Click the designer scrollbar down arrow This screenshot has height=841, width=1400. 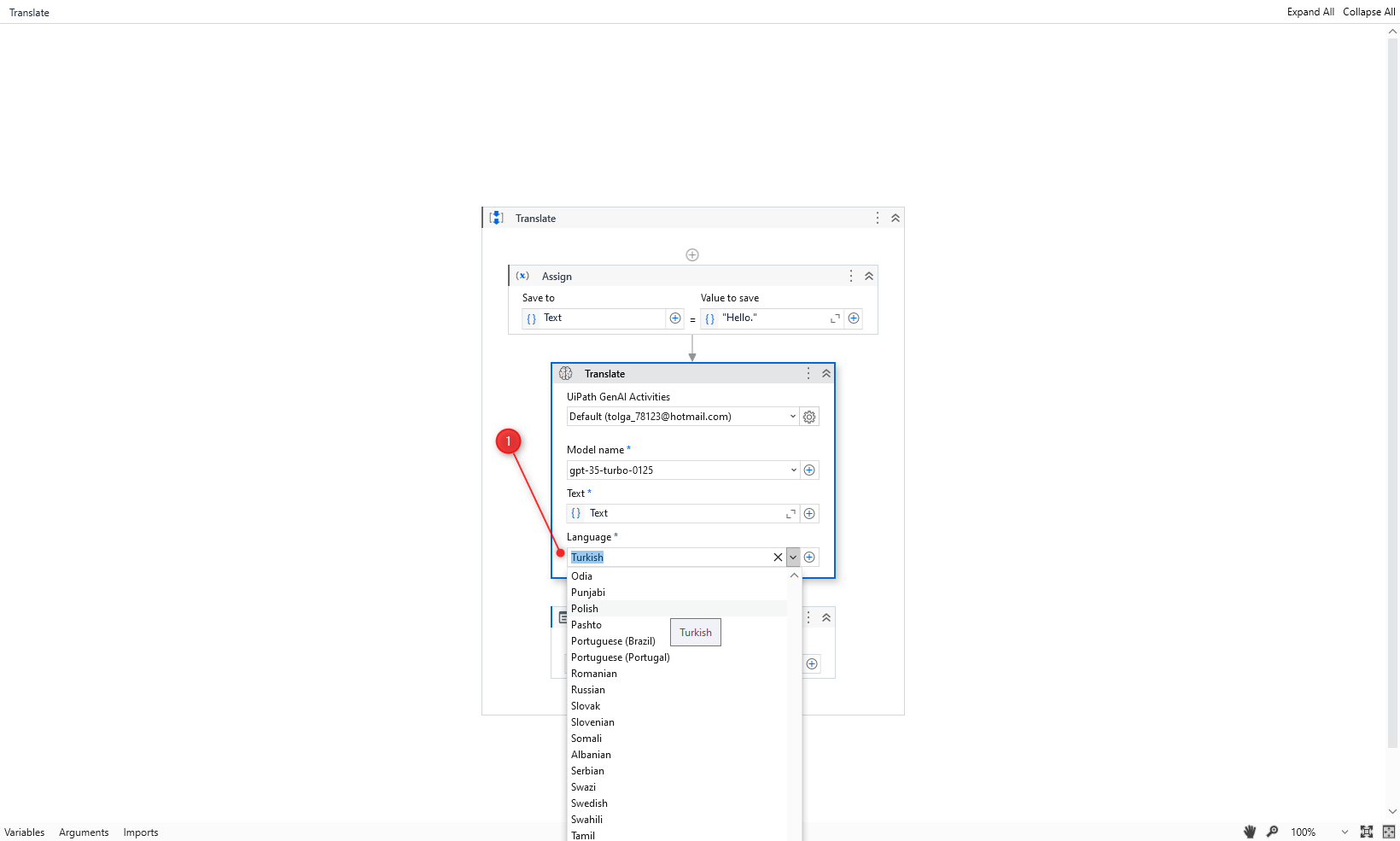(1393, 812)
